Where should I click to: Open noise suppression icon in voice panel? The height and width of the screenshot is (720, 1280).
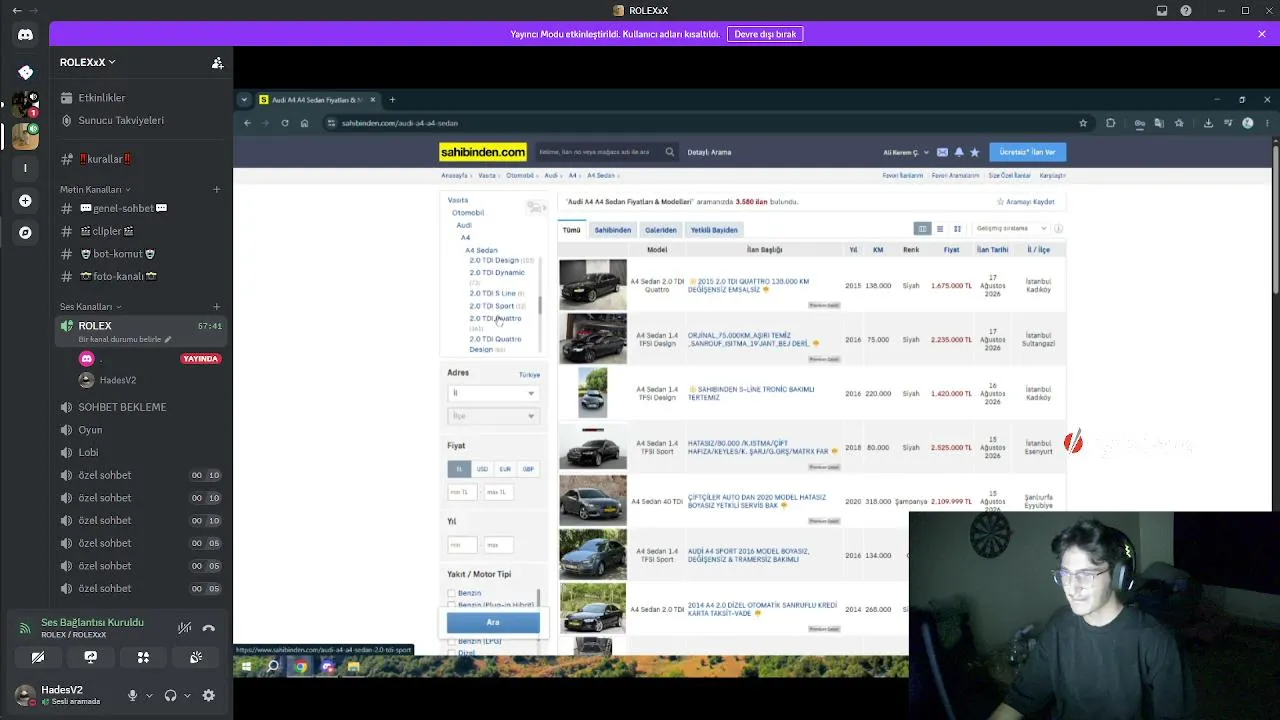click(185, 628)
